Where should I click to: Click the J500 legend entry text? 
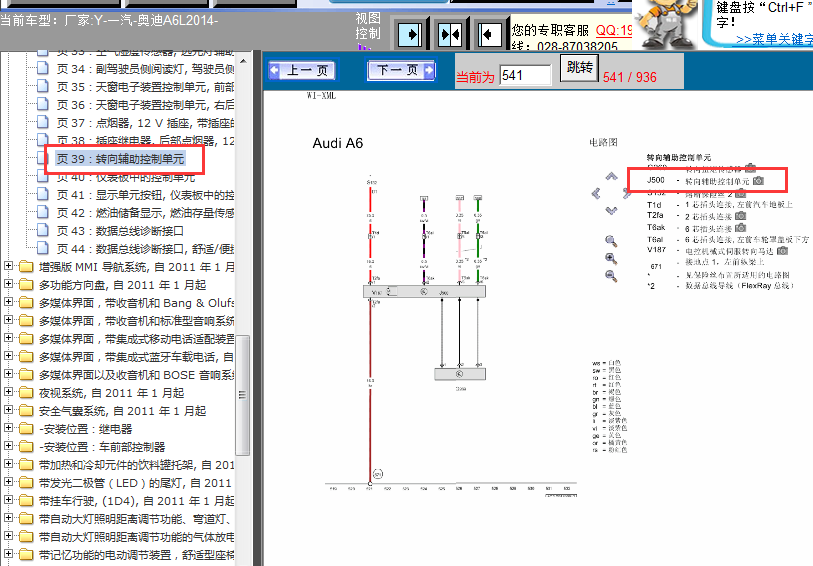click(697, 181)
